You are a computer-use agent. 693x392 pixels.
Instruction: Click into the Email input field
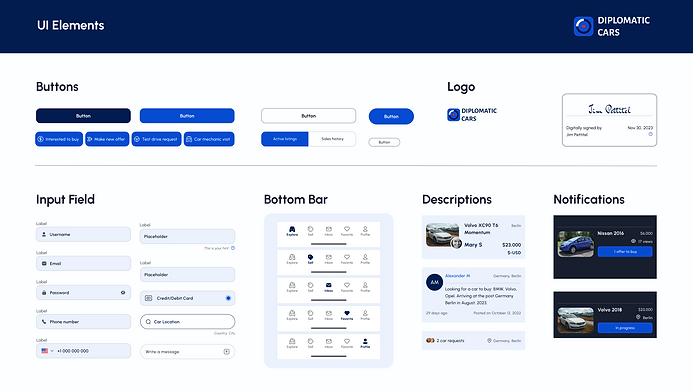click(84, 263)
